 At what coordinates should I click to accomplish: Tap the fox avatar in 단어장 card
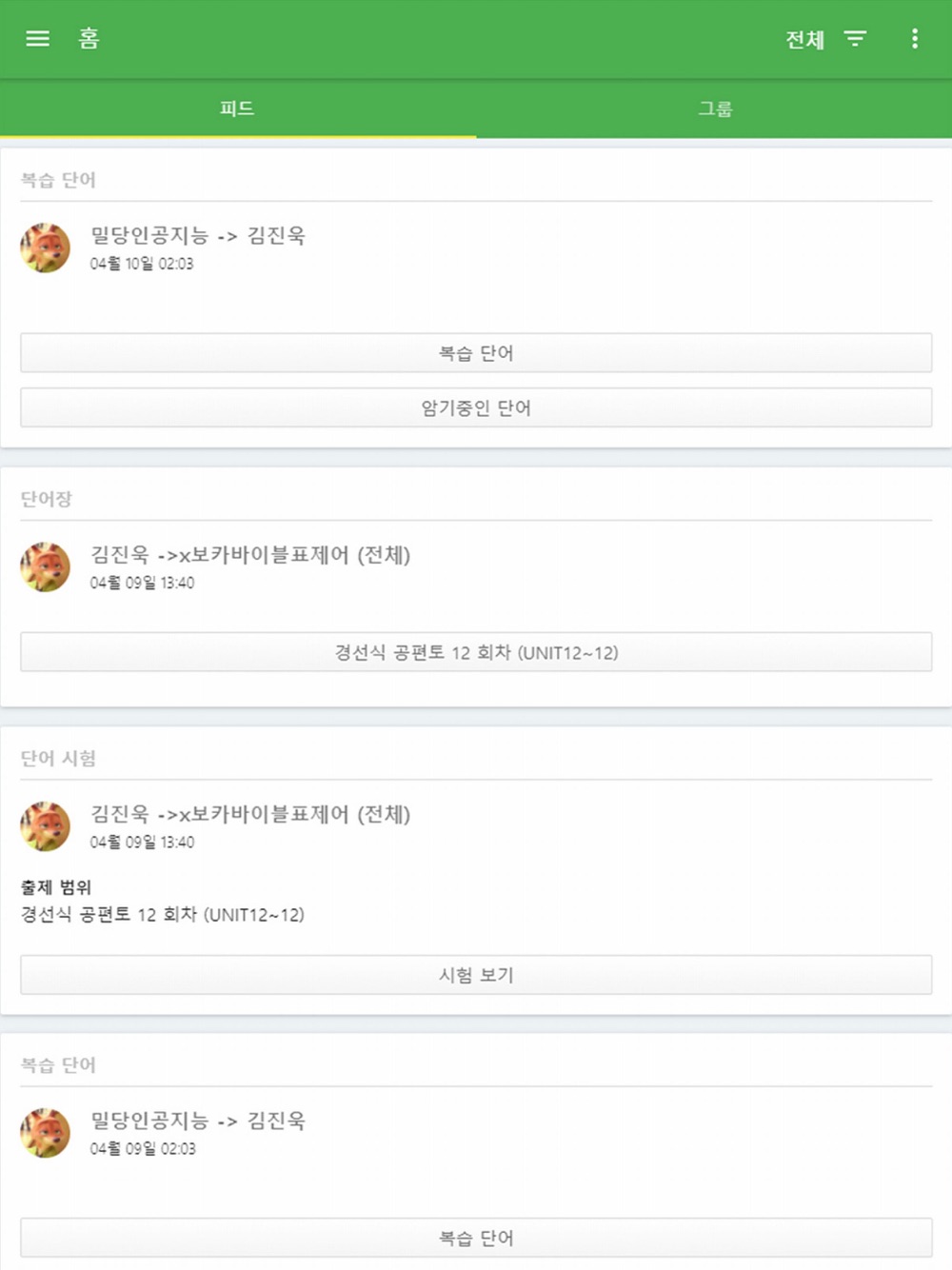[x=45, y=566]
